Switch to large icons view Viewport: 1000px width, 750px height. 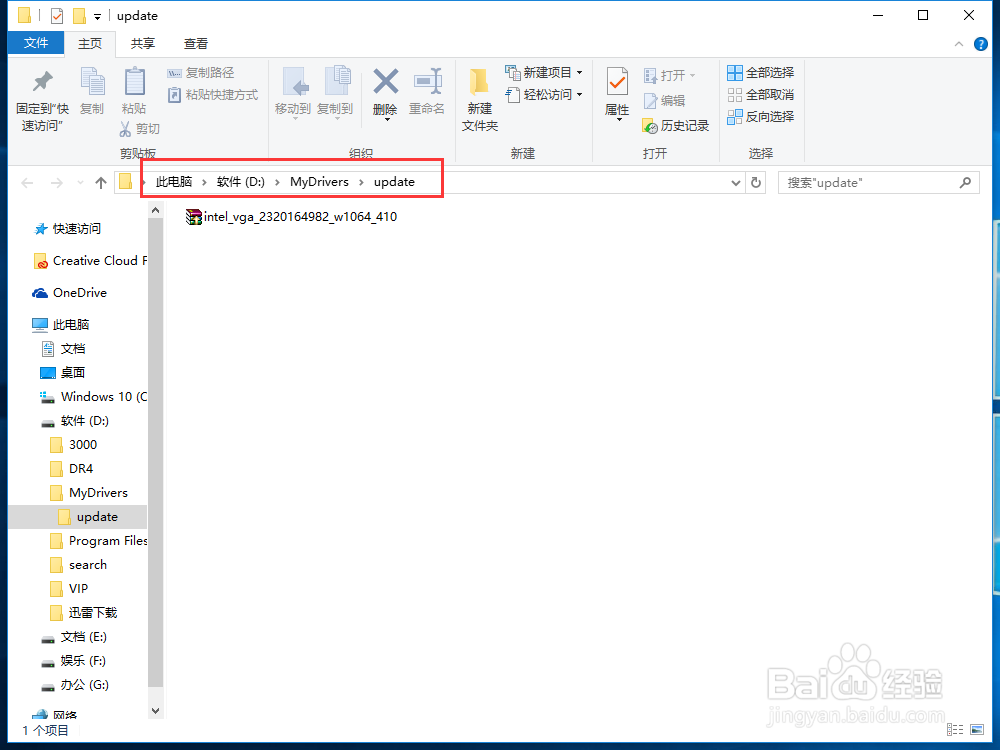click(x=977, y=729)
